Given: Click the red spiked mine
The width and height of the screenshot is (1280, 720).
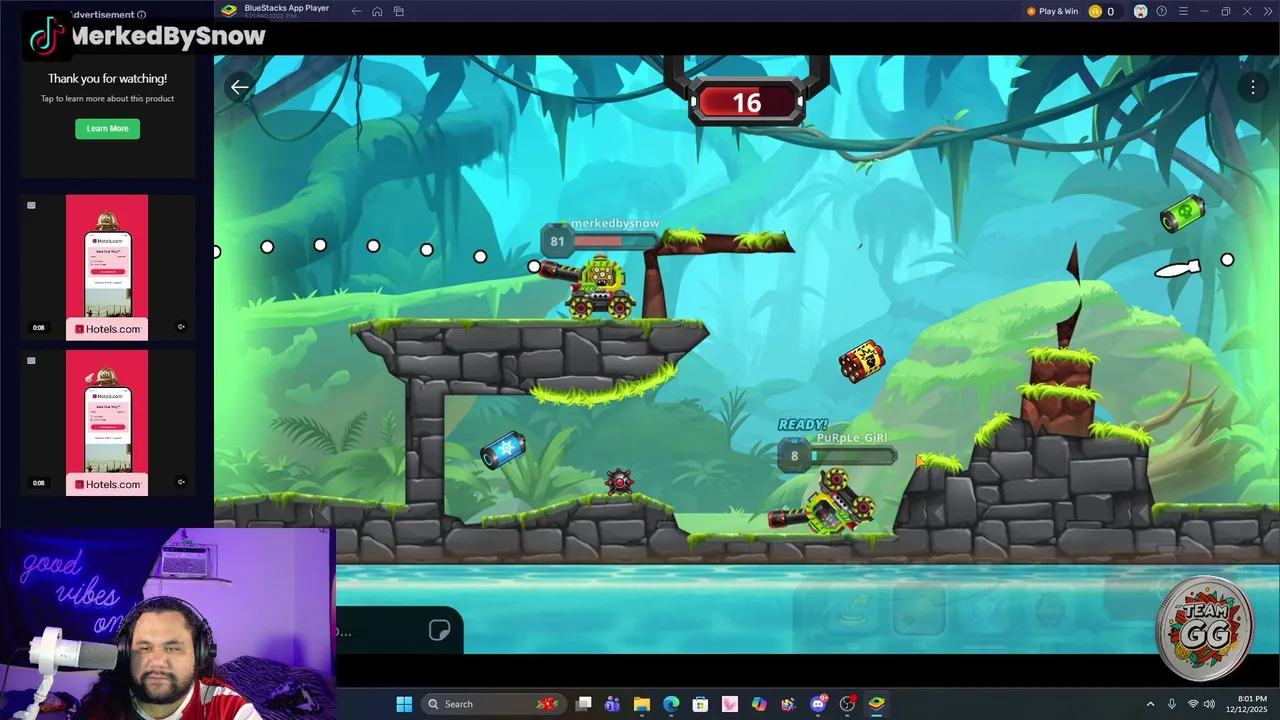Looking at the screenshot, I should (x=620, y=483).
